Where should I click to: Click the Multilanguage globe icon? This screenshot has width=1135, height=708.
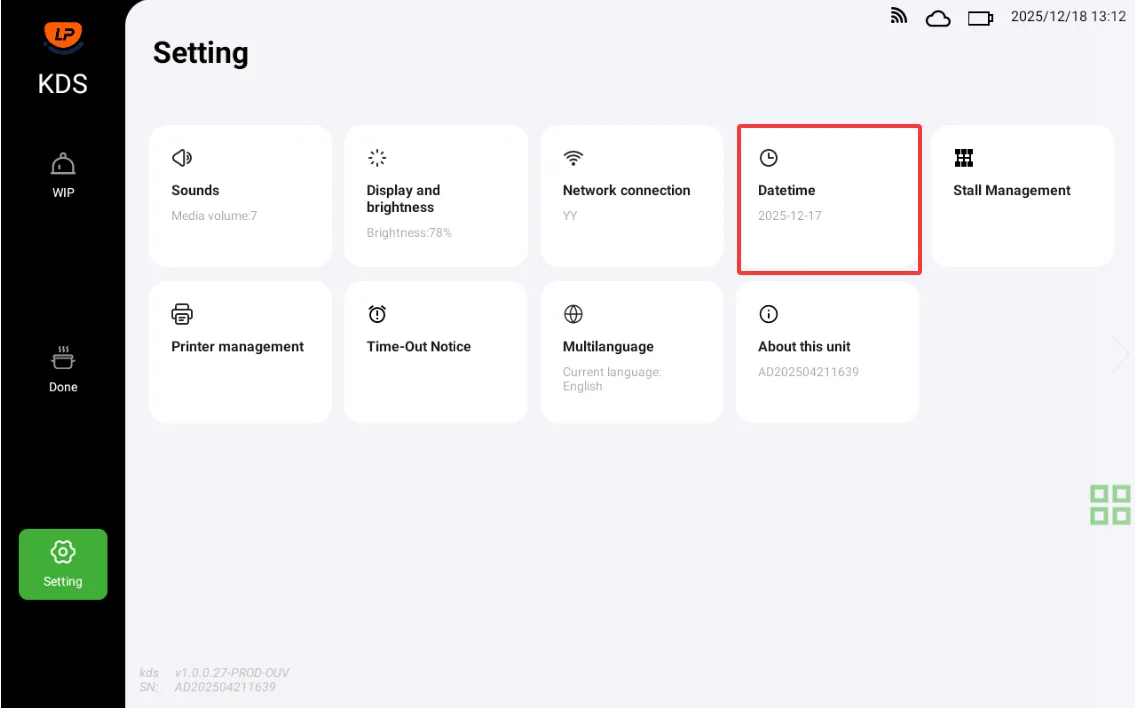tap(573, 314)
